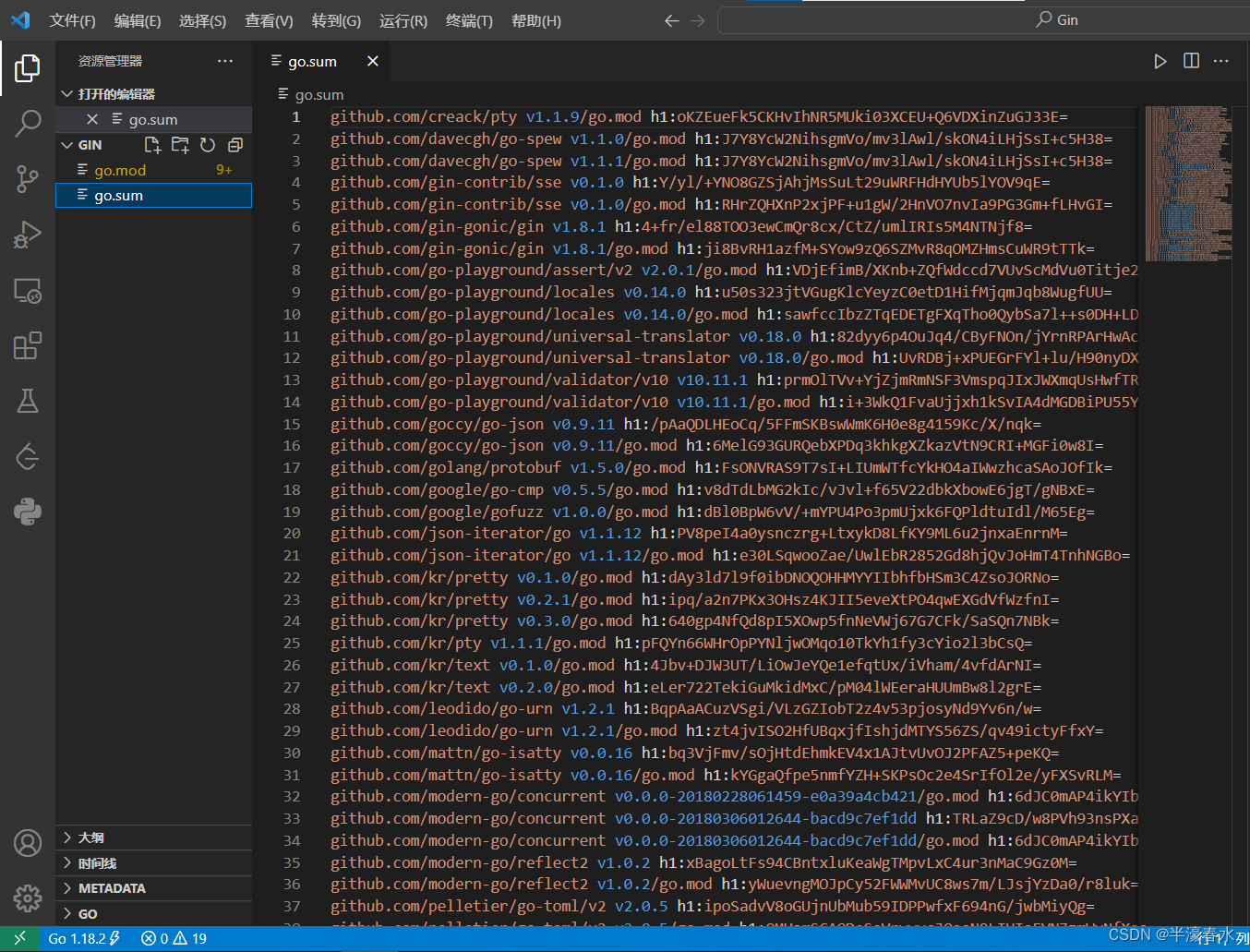Open the Python icon in activity bar
Screen dimensions: 1250x952
(x=28, y=511)
